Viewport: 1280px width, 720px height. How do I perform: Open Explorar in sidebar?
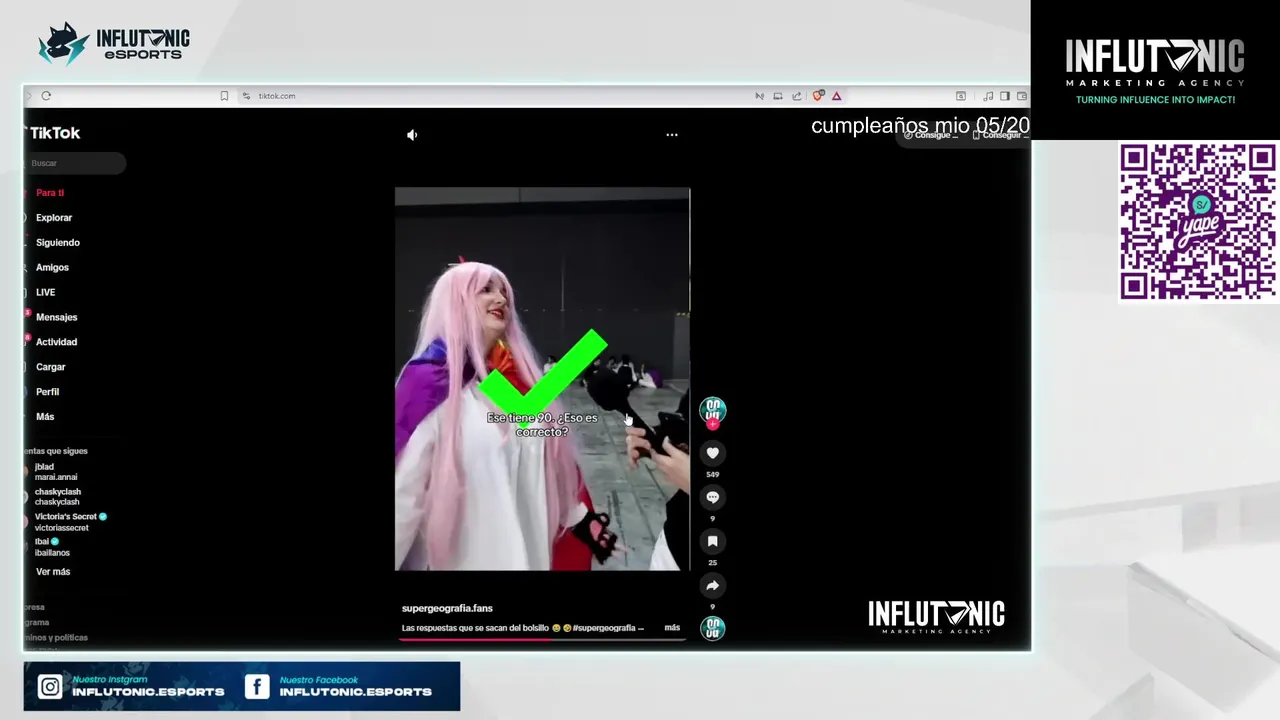pyautogui.click(x=54, y=217)
